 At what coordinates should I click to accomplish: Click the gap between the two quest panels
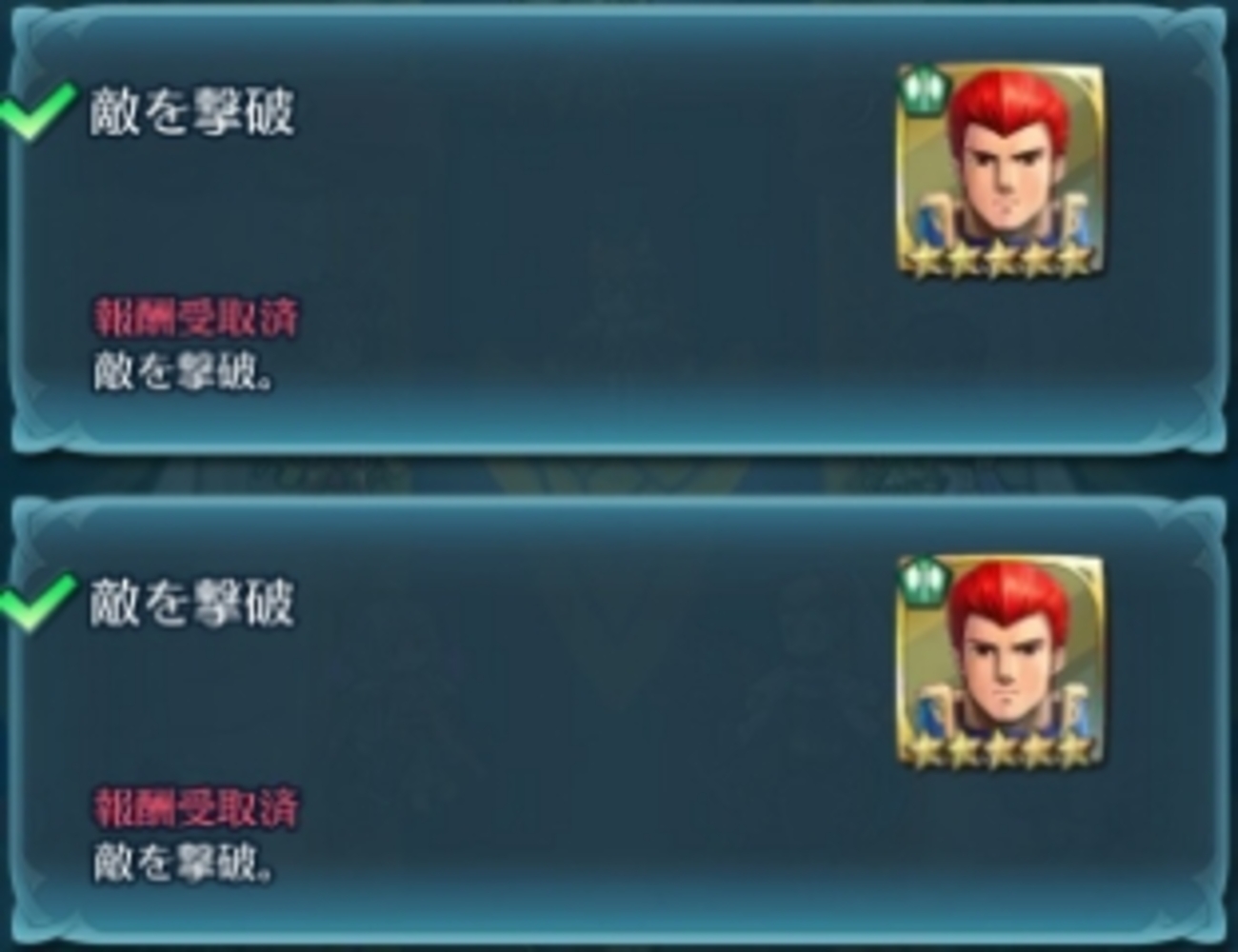click(x=619, y=474)
